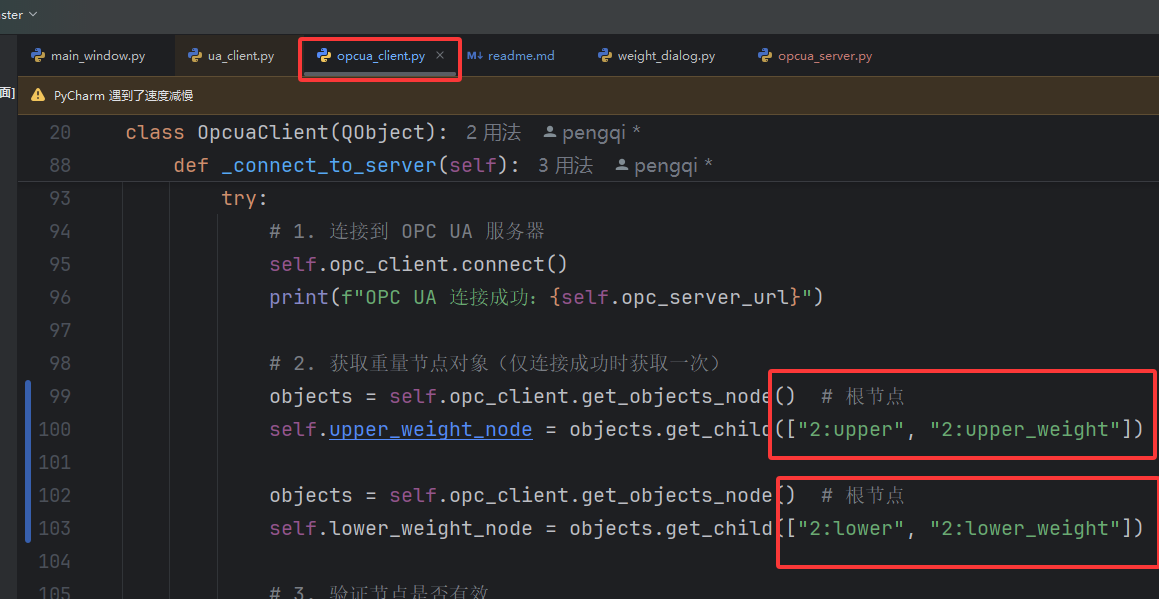Switch to the opcua_server.py tab

(x=825, y=56)
